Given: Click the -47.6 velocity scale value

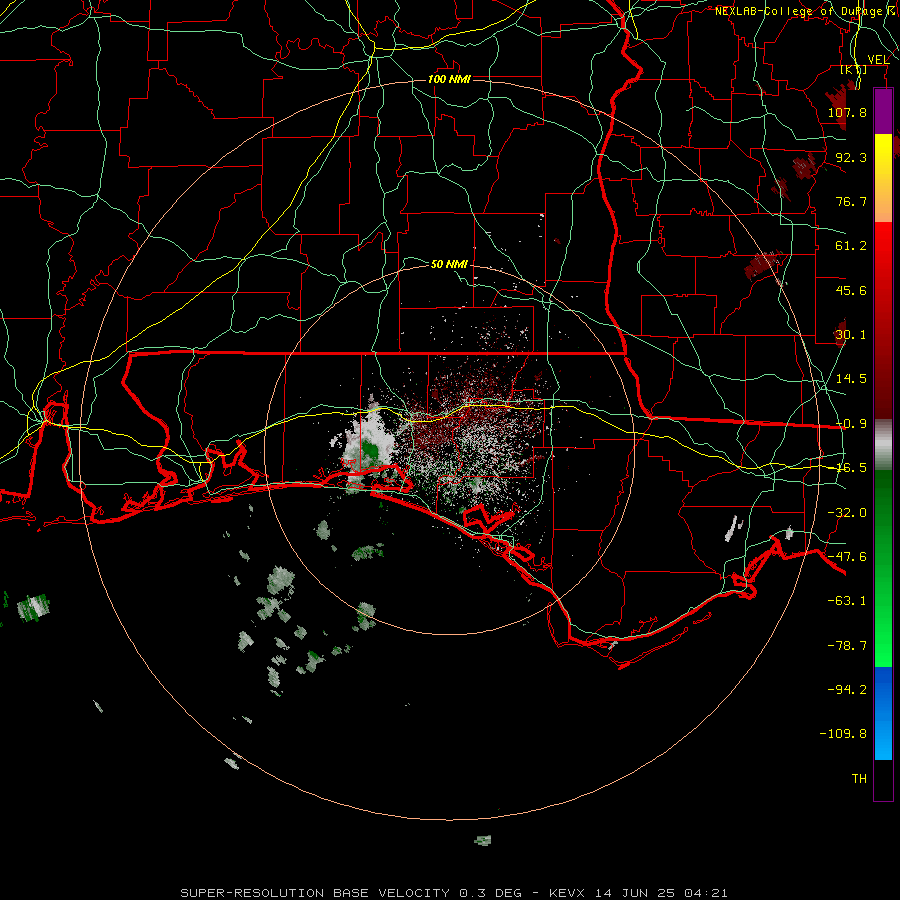Looking at the screenshot, I should tap(847, 557).
